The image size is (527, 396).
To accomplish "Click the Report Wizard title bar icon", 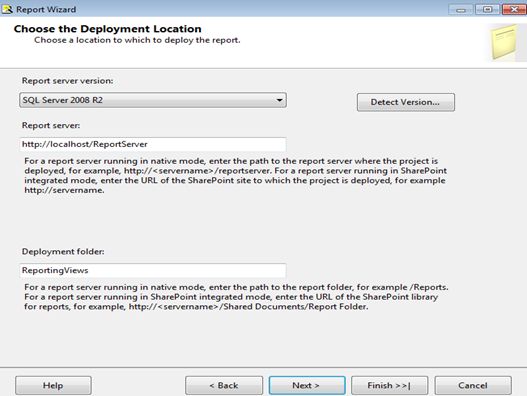I will click(7, 9).
